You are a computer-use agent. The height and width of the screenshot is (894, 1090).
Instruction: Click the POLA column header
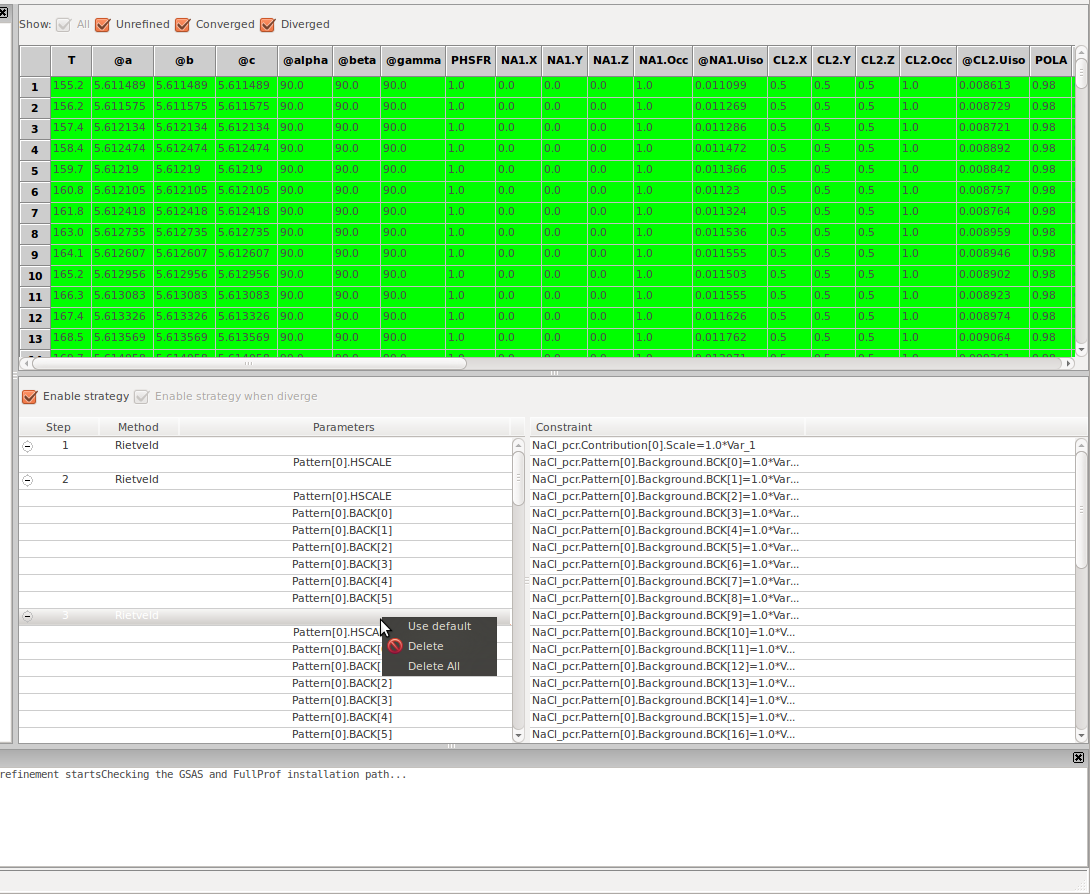[1050, 60]
